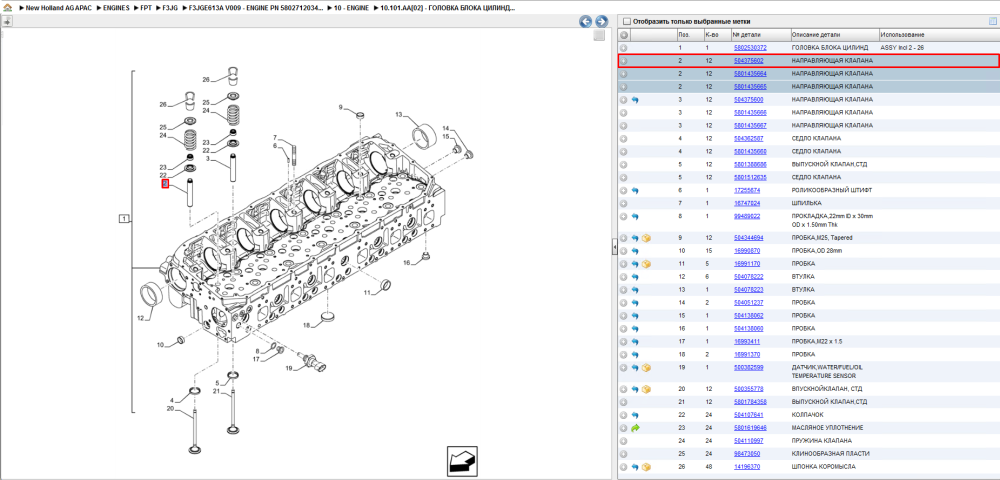The height and width of the screenshot is (480, 1000).
Task: Select 'ШПОНКА КОРОМЫСЛА' description cell
Action: point(825,467)
